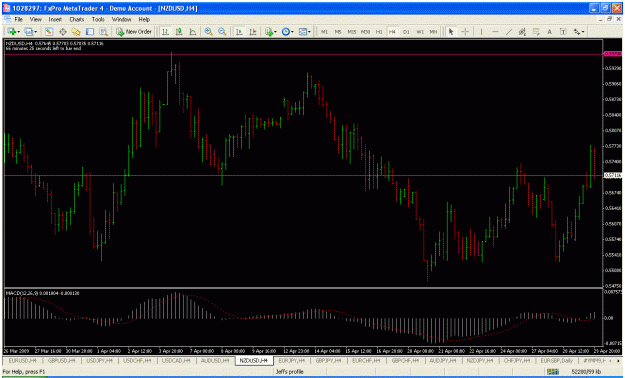The image size is (625, 378).
Task: Select the M15 timeframe button
Action: coord(352,32)
